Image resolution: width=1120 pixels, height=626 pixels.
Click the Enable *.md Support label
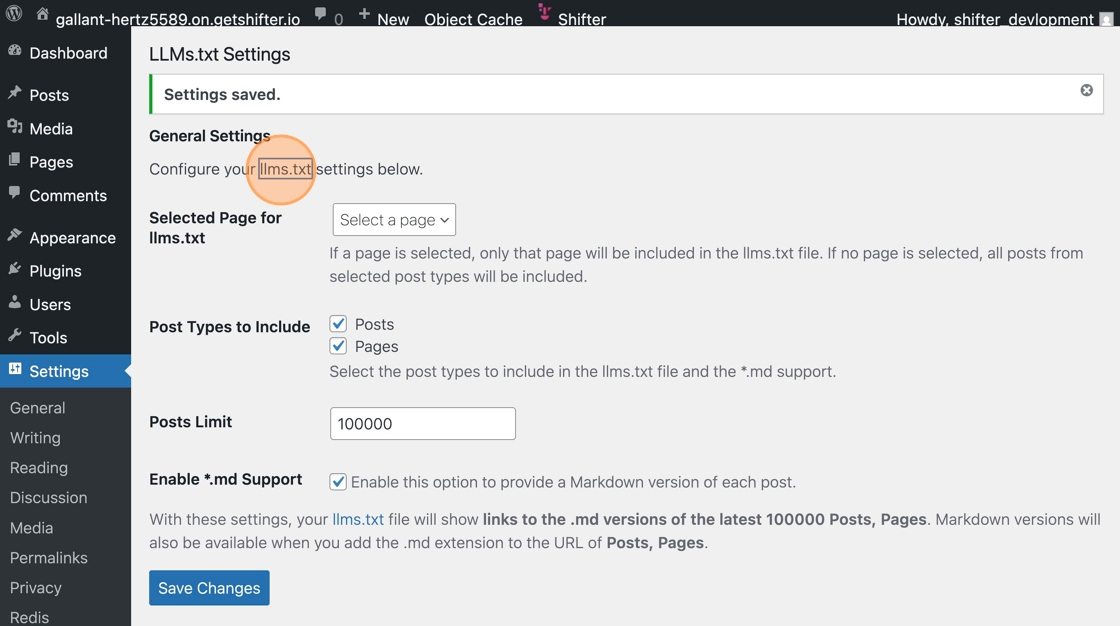pyautogui.click(x=226, y=479)
